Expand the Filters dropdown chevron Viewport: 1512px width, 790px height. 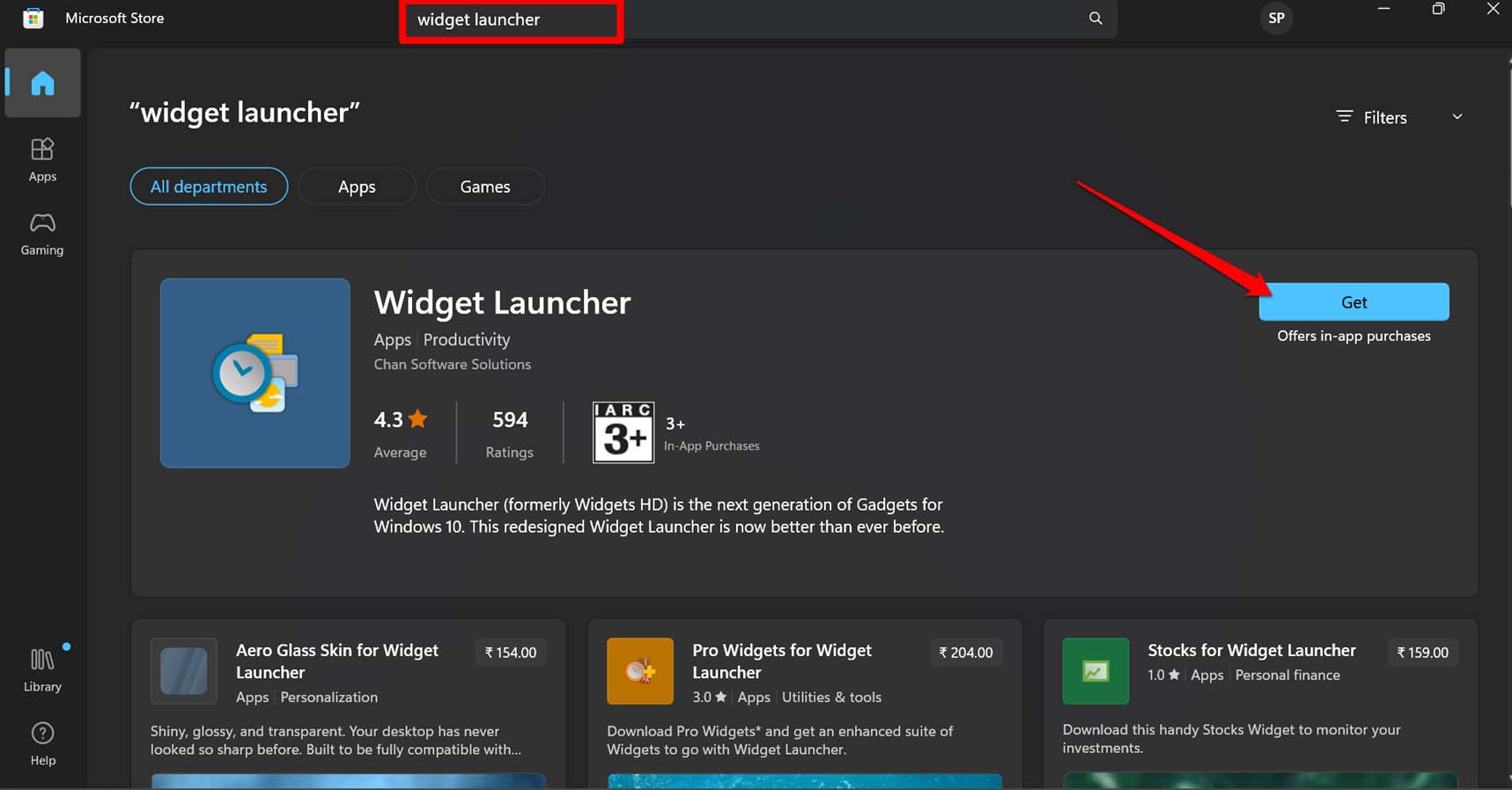(1457, 116)
